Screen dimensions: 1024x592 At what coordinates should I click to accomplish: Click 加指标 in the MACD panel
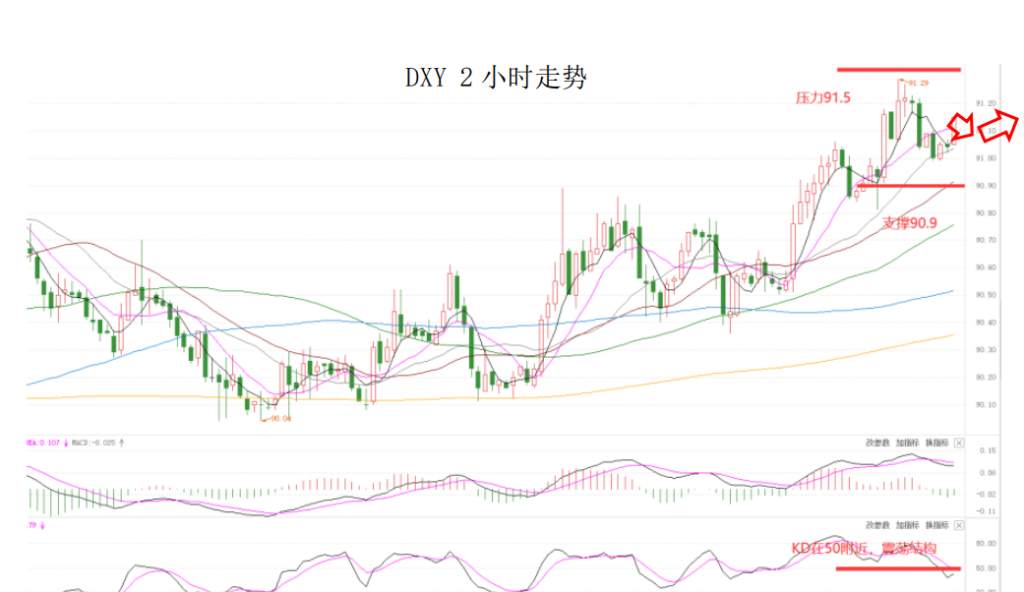pos(907,443)
